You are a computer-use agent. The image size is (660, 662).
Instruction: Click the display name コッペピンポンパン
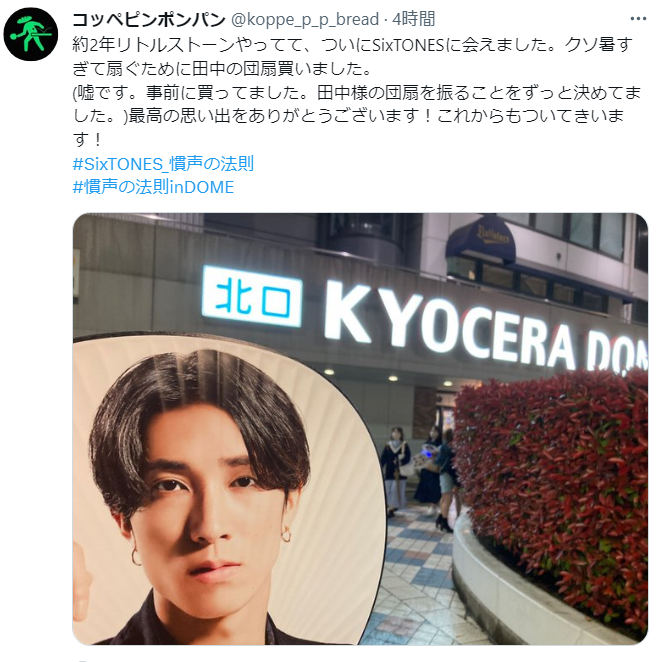pos(149,19)
